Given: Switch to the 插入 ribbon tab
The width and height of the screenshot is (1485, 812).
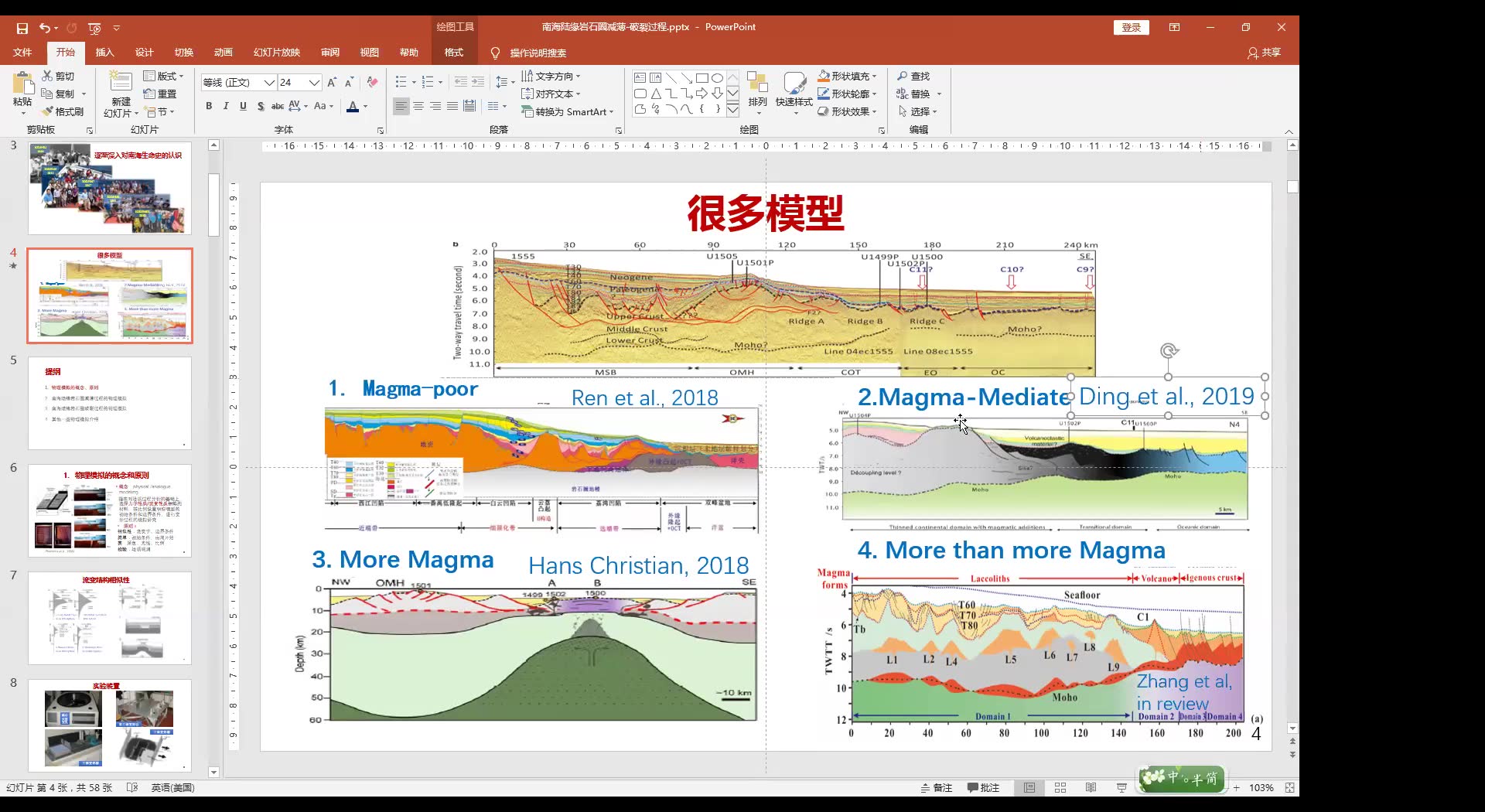Looking at the screenshot, I should [105, 53].
